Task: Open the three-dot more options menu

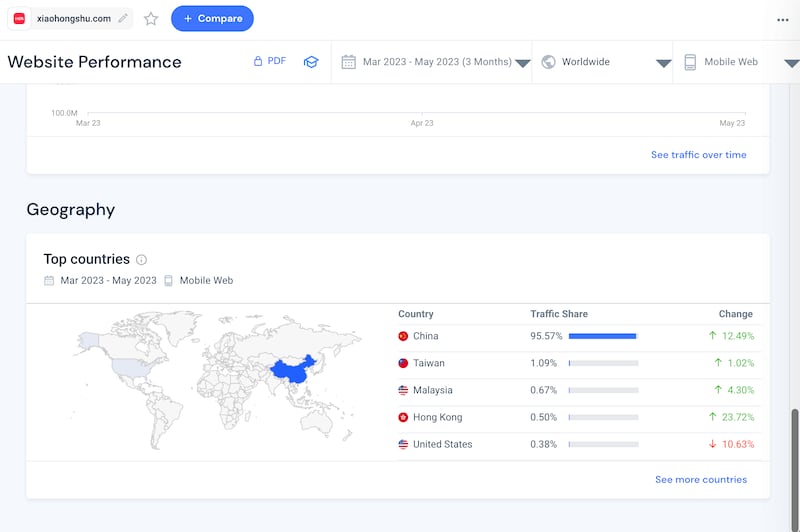Action: point(782,19)
